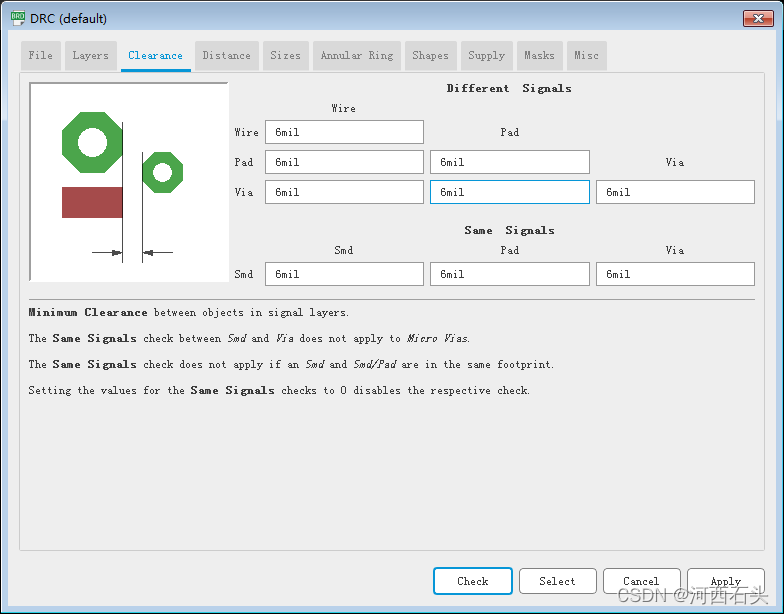Viewport: 784px width, 614px height.
Task: Click the line about same footprint
Action: click(291, 364)
